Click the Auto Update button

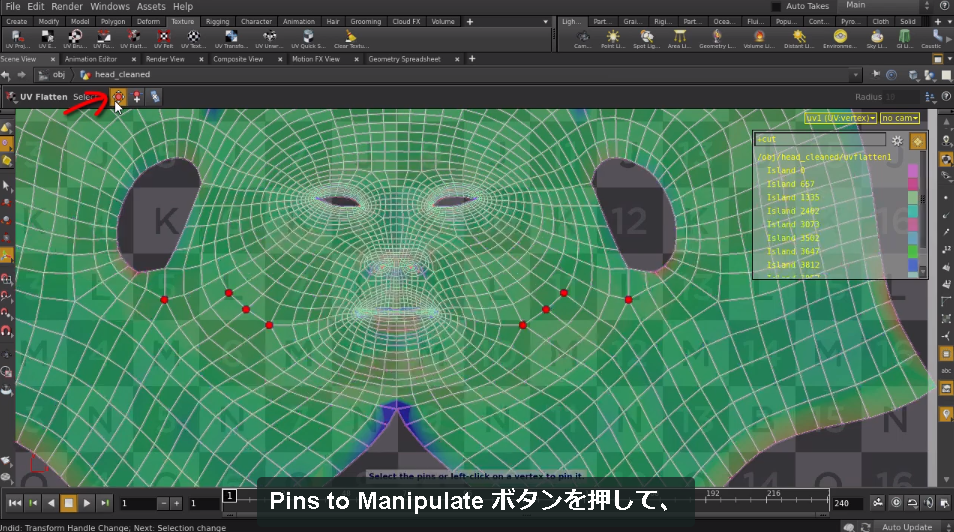pyautogui.click(x=907, y=527)
